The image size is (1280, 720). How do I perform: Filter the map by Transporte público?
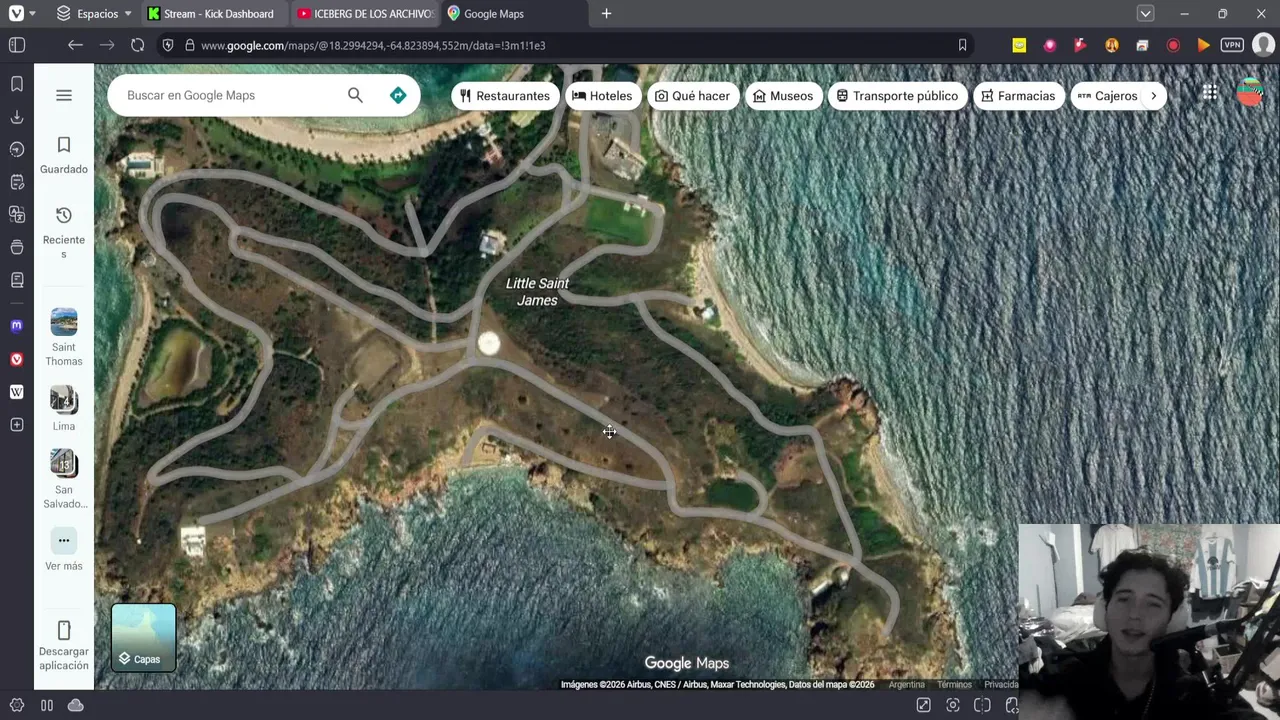(x=897, y=96)
